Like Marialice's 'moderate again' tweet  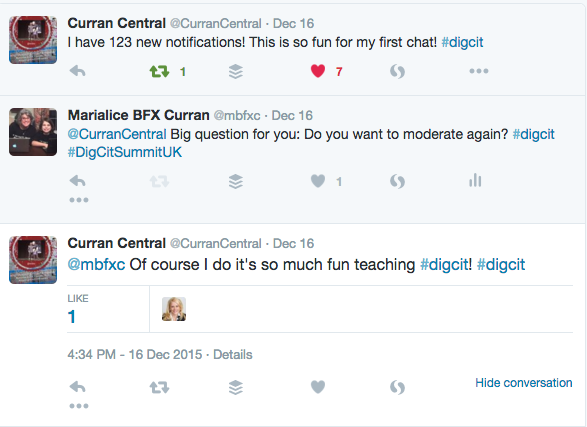click(x=318, y=181)
